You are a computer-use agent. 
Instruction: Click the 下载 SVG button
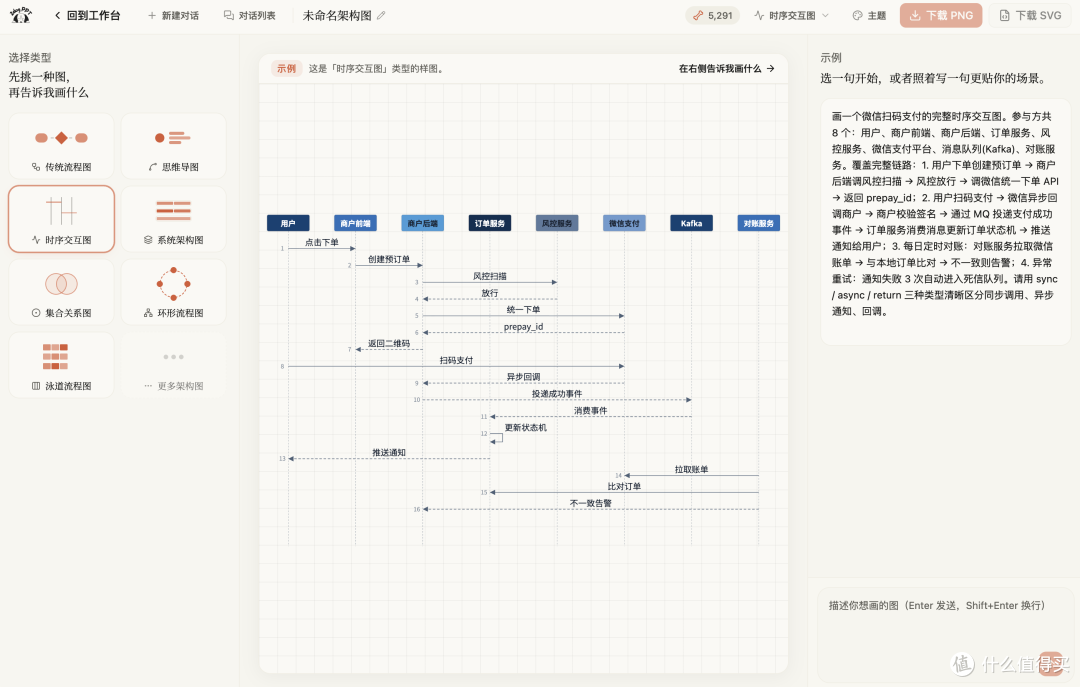(1030, 15)
